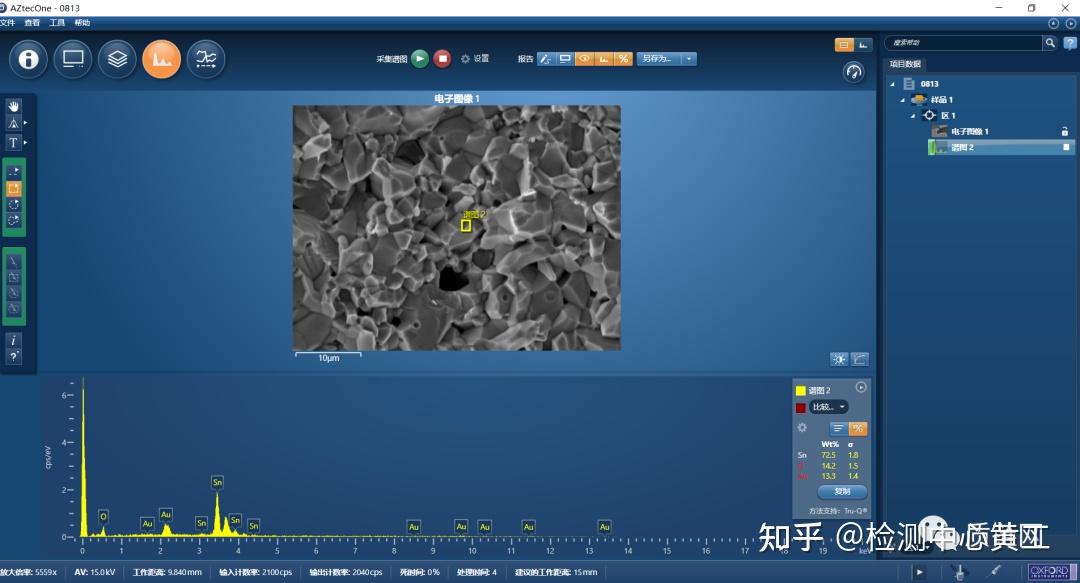Click the circular info icon at top left
The width and height of the screenshot is (1080, 583).
pyautogui.click(x=27, y=59)
